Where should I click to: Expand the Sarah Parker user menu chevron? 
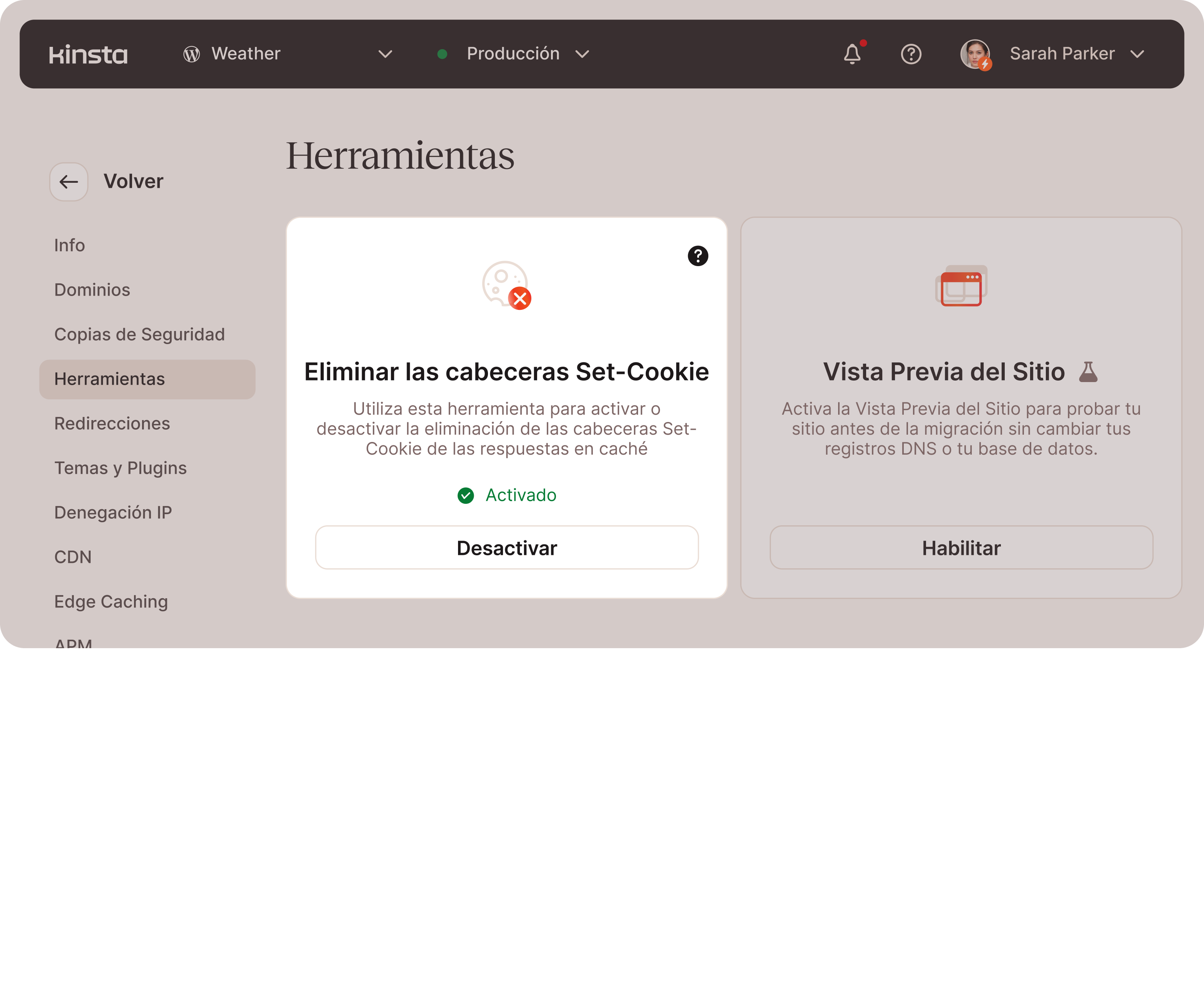tap(1137, 55)
